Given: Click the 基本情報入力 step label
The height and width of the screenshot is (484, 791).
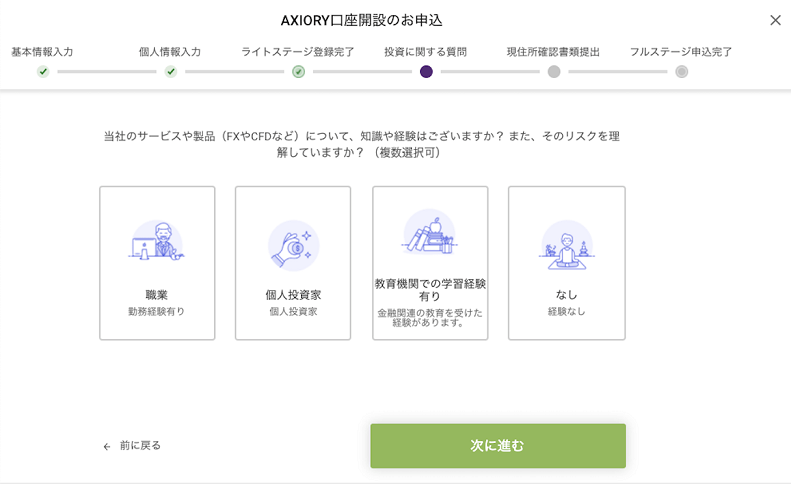Looking at the screenshot, I should 42,52.
